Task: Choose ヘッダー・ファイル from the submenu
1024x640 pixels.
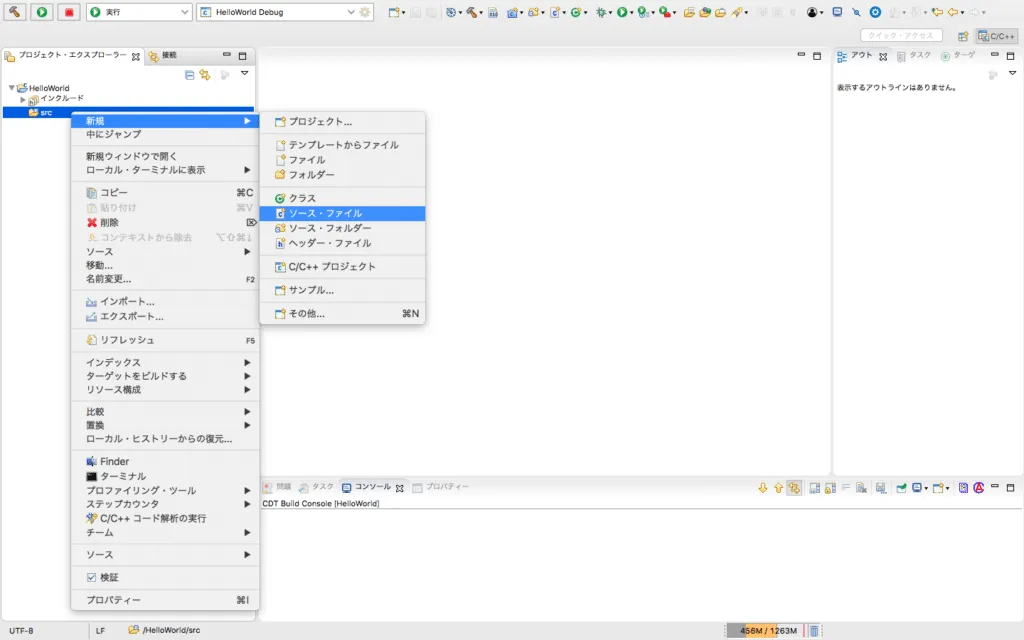Action: (342, 243)
